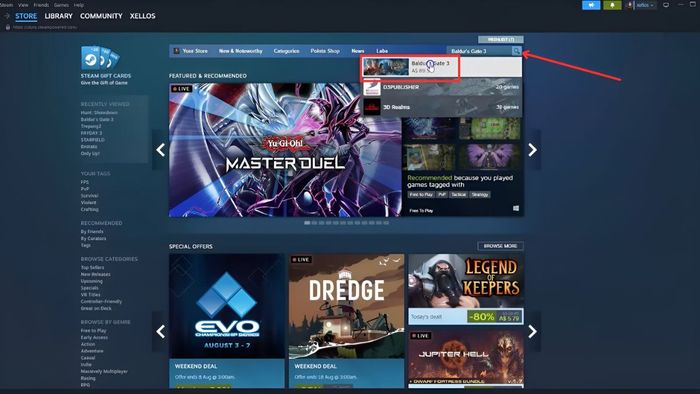Open recommendations By Curators
The width and height of the screenshot is (700, 394).
pos(93,238)
